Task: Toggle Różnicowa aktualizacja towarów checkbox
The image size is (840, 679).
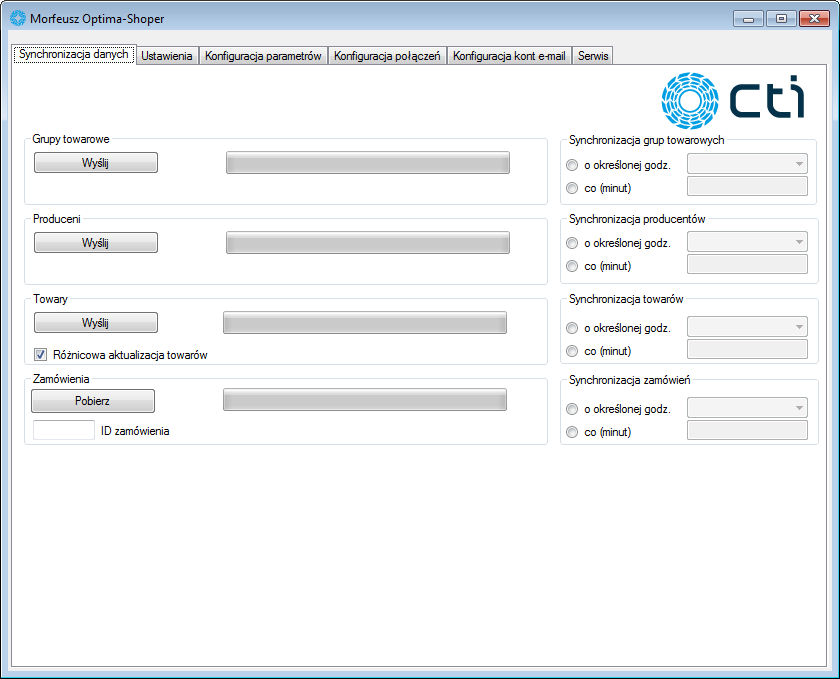Action: (x=40, y=354)
